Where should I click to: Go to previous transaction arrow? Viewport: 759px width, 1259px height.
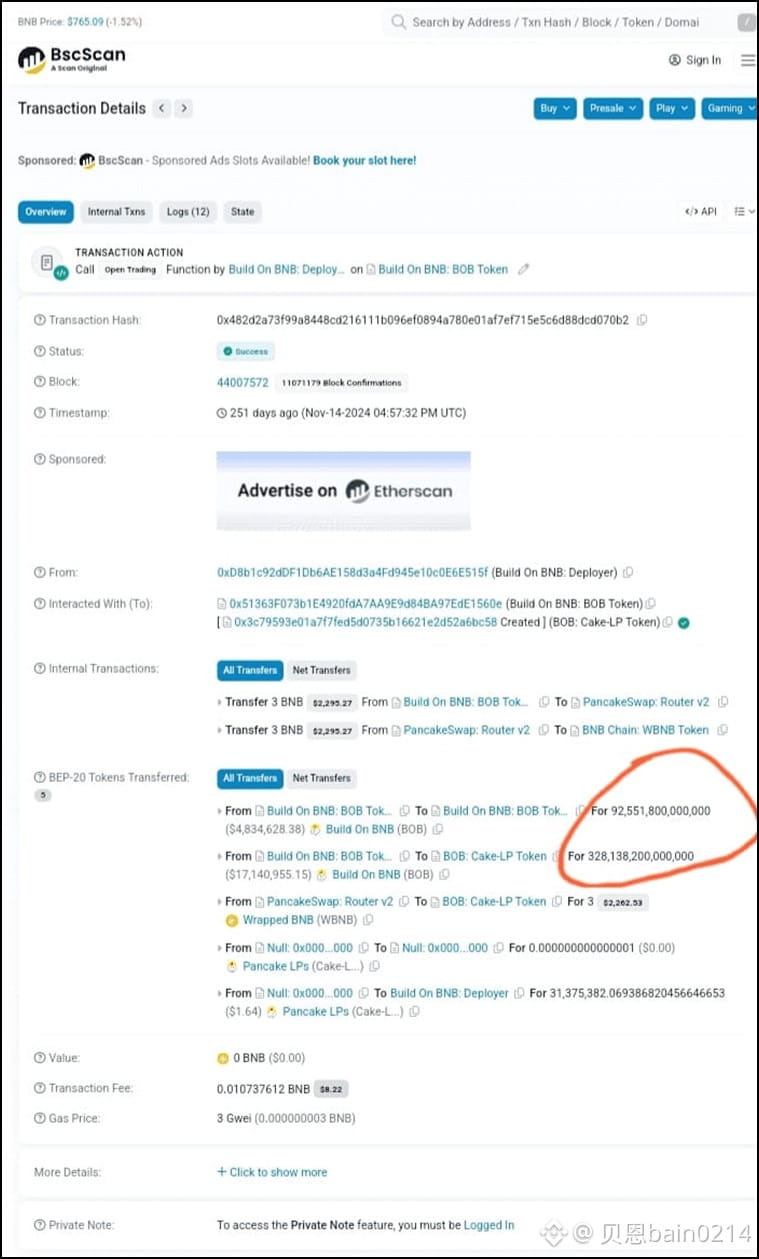[162, 108]
